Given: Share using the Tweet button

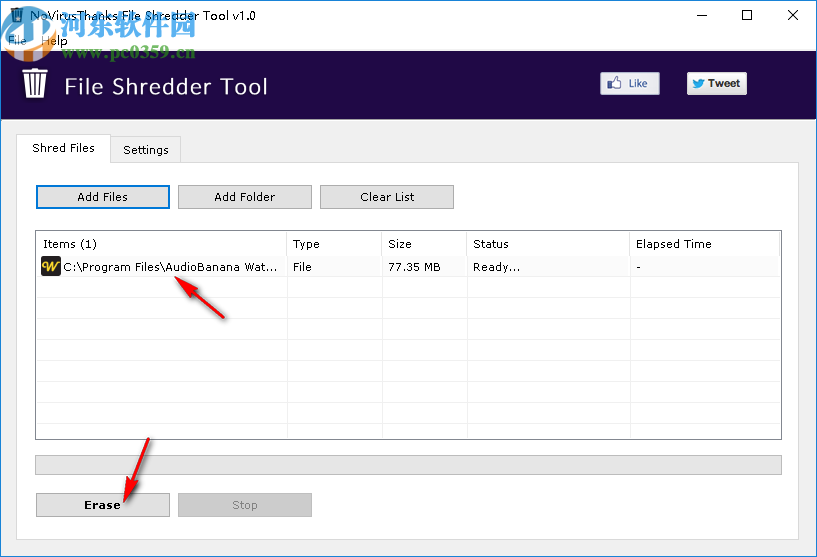Looking at the screenshot, I should (716, 83).
